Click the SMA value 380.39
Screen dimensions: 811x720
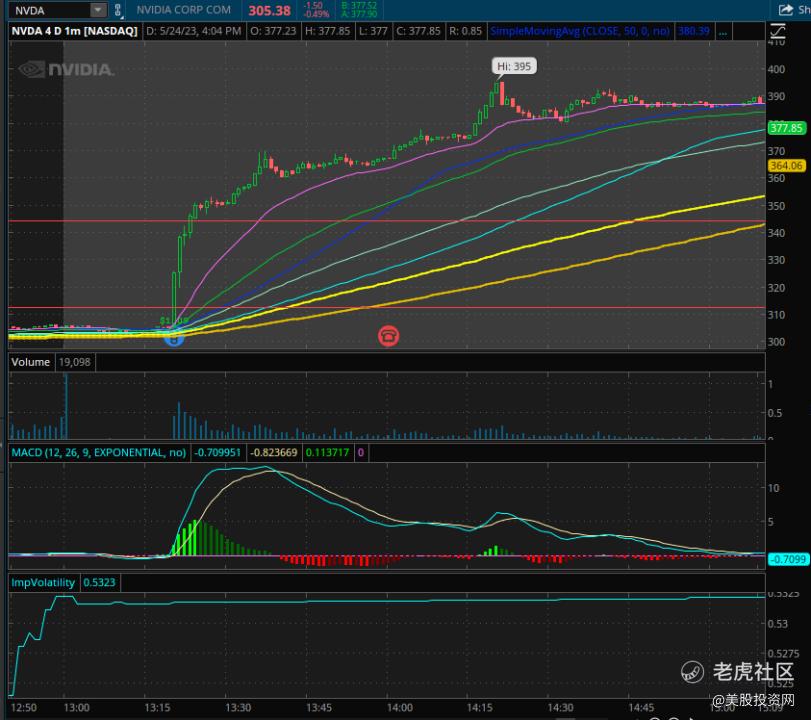pos(694,32)
